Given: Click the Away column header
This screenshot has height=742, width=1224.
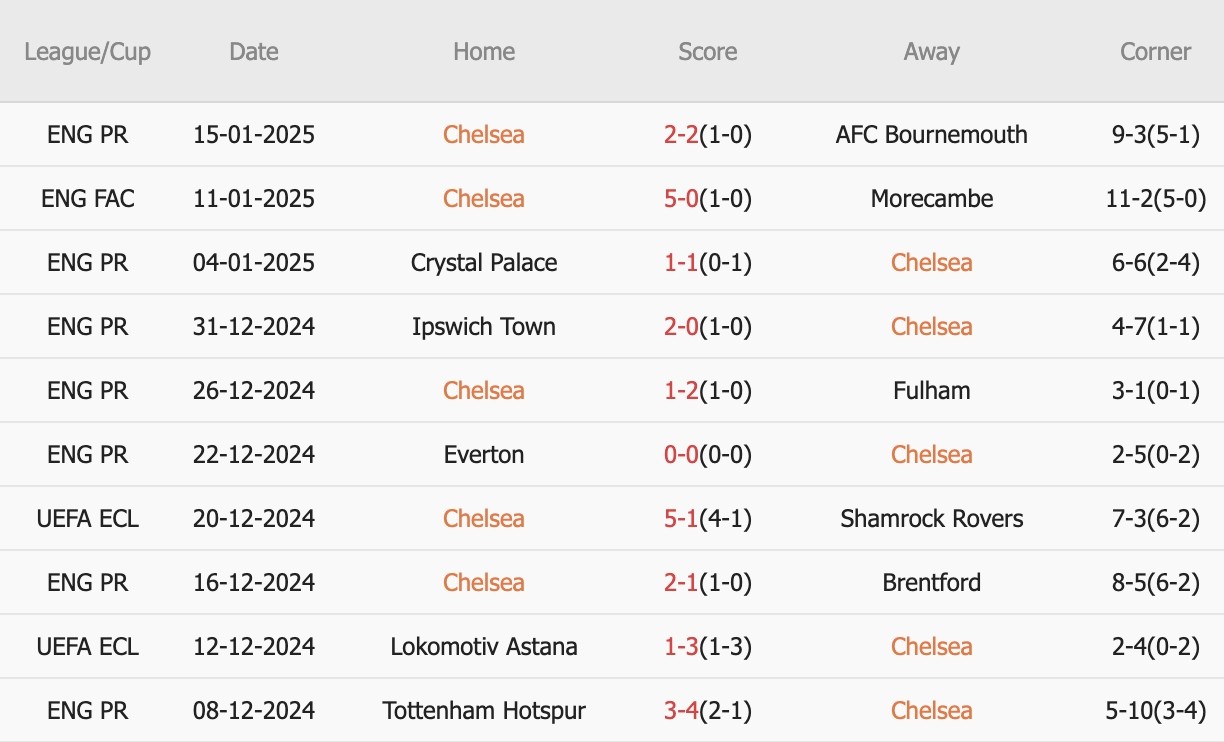Looking at the screenshot, I should 931,52.
